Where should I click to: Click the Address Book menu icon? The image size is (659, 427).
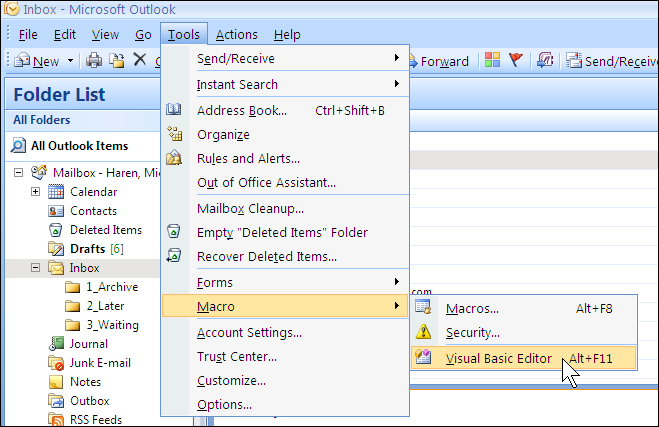(x=175, y=110)
